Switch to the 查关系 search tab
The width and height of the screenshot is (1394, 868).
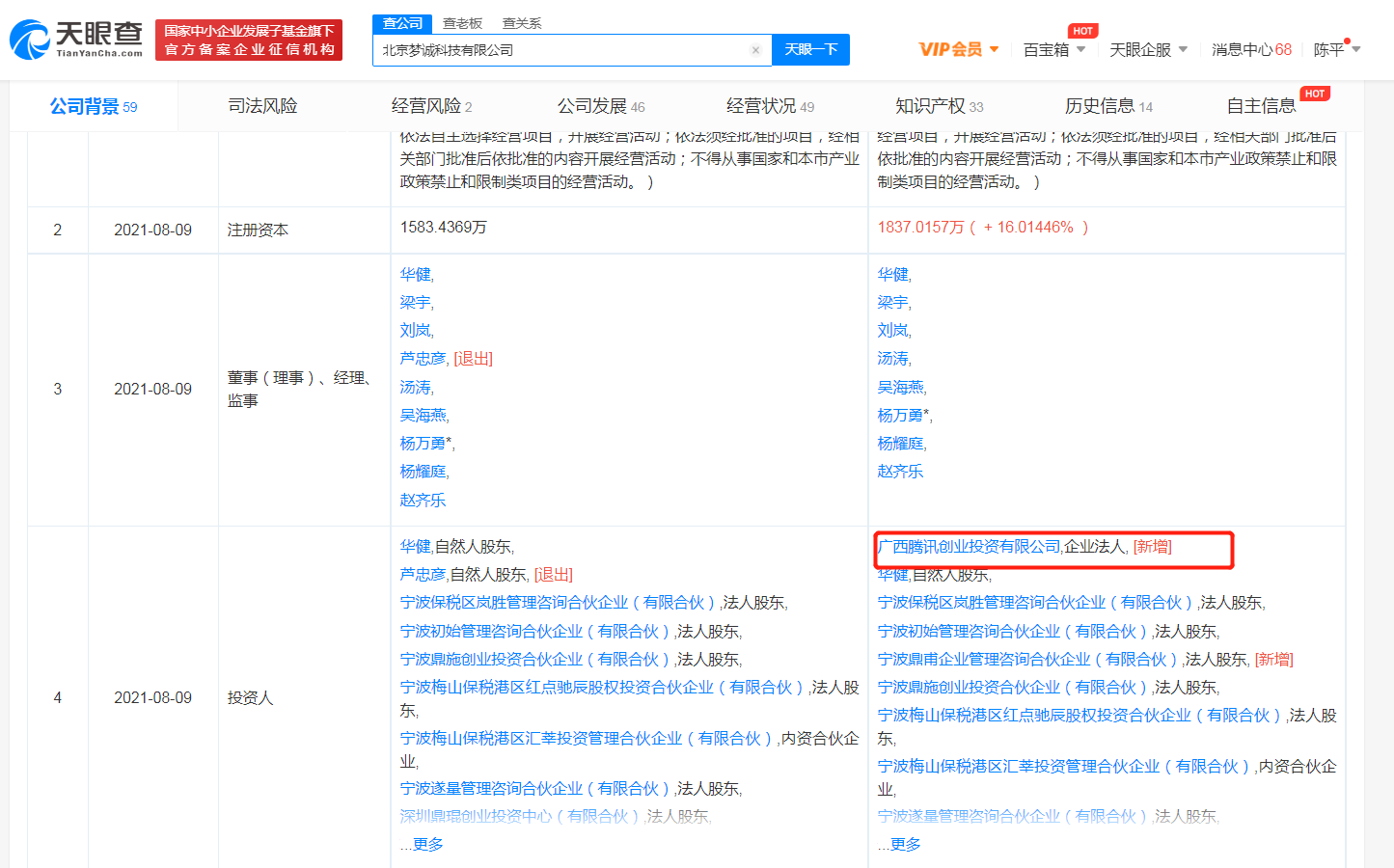tap(522, 23)
